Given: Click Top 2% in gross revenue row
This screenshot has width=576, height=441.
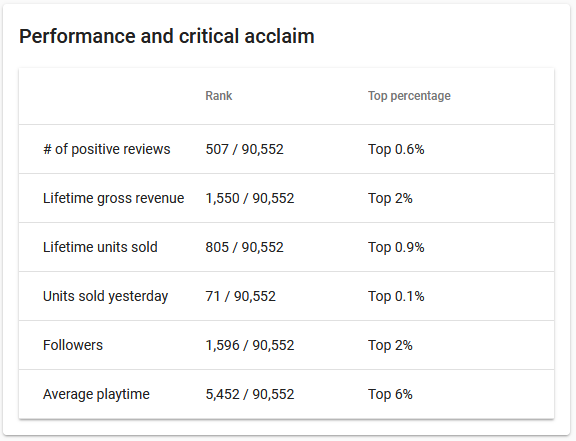Looking at the screenshot, I should [390, 198].
